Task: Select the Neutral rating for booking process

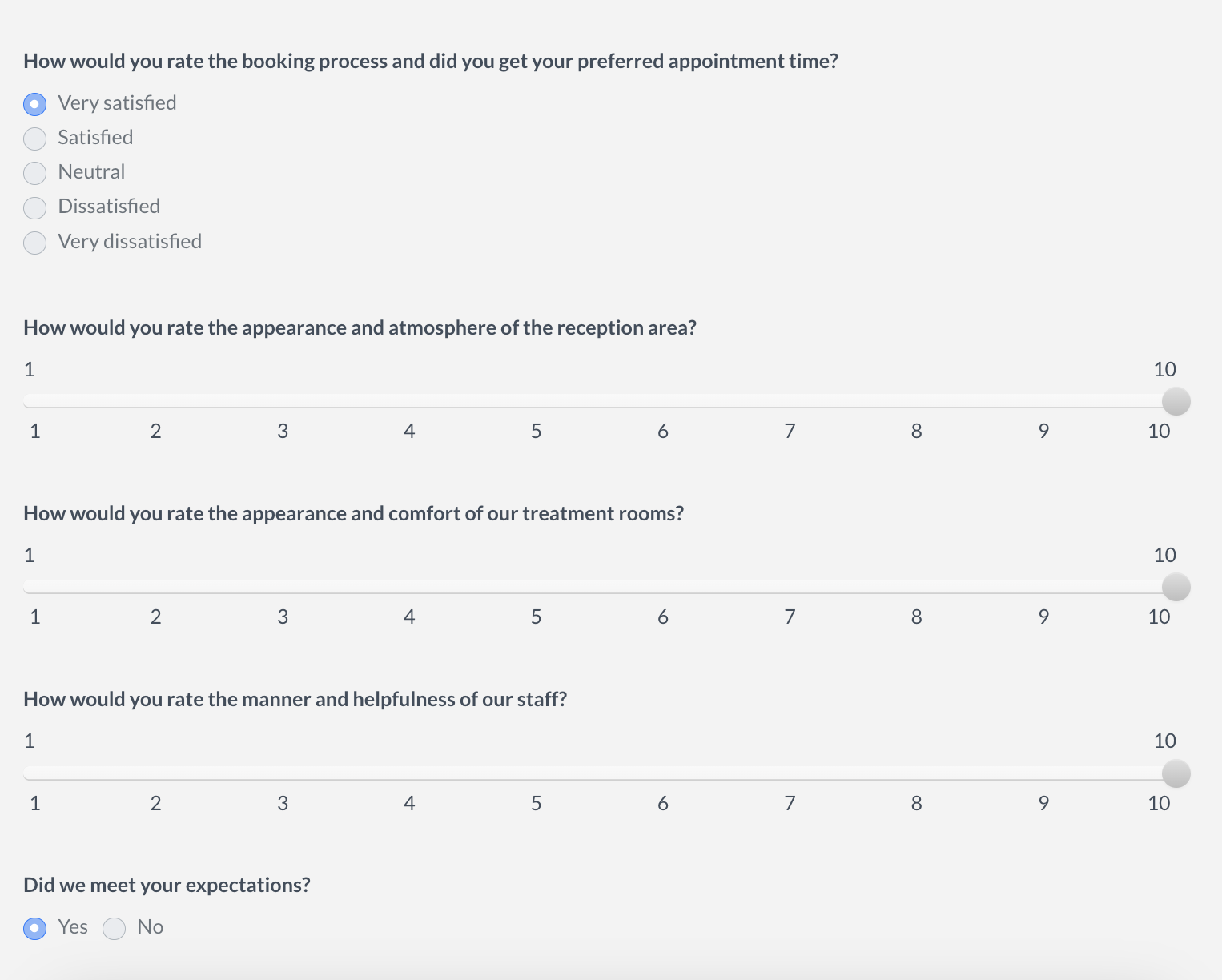Action: tap(34, 173)
